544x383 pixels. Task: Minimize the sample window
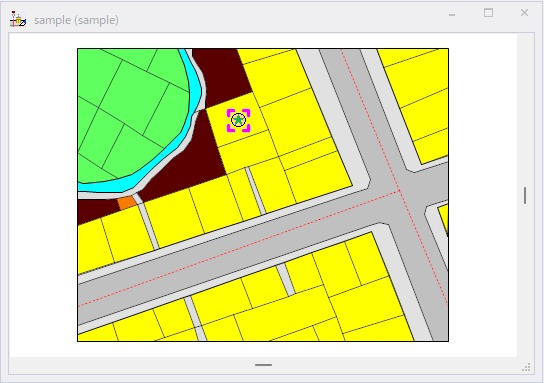point(452,15)
